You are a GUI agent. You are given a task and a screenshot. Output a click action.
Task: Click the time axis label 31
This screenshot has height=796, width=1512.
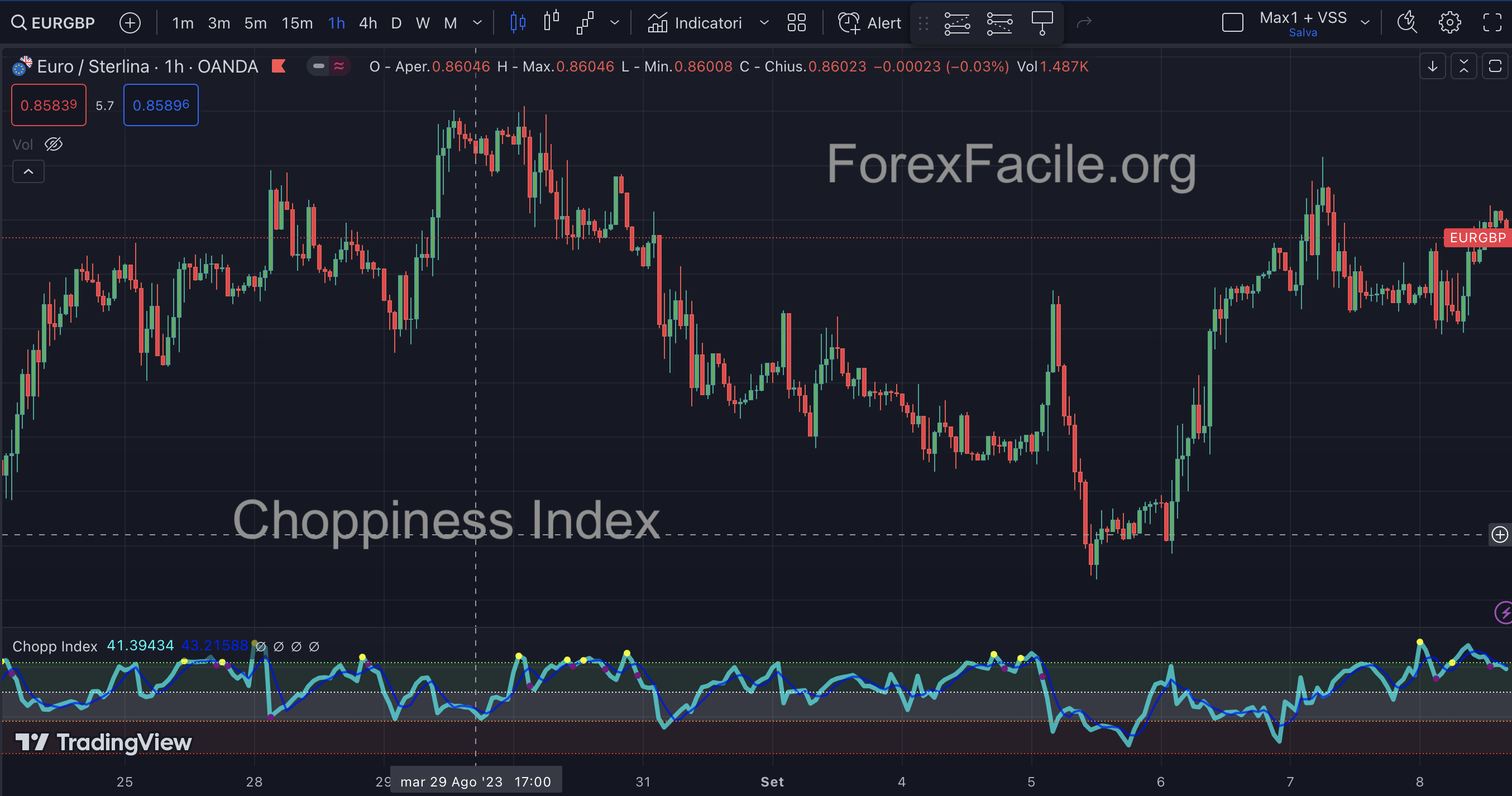click(x=643, y=782)
